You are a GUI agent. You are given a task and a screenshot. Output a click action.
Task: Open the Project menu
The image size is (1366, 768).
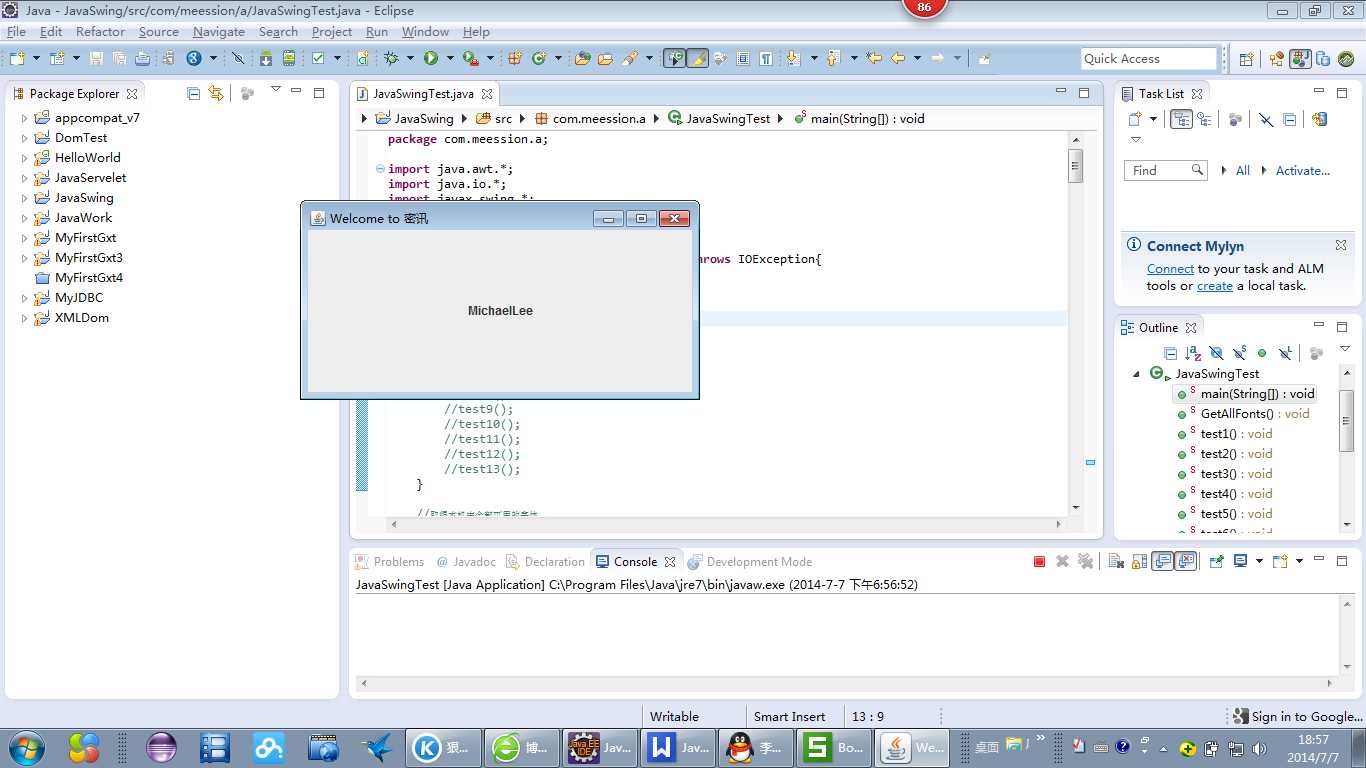pyautogui.click(x=332, y=32)
